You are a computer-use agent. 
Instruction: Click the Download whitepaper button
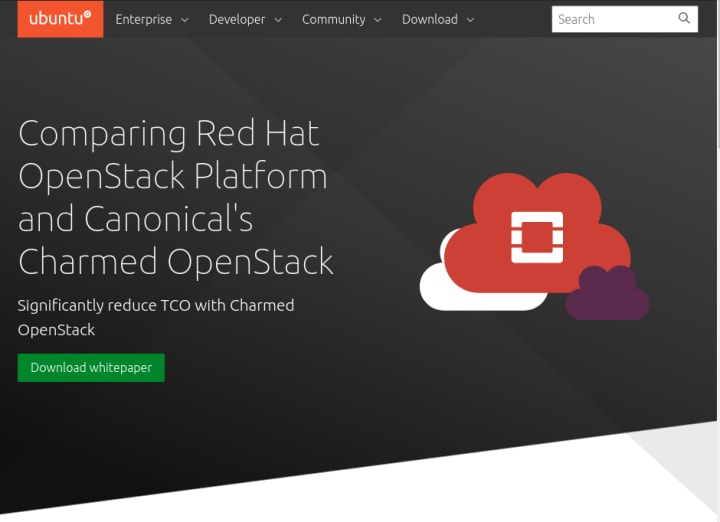click(91, 367)
